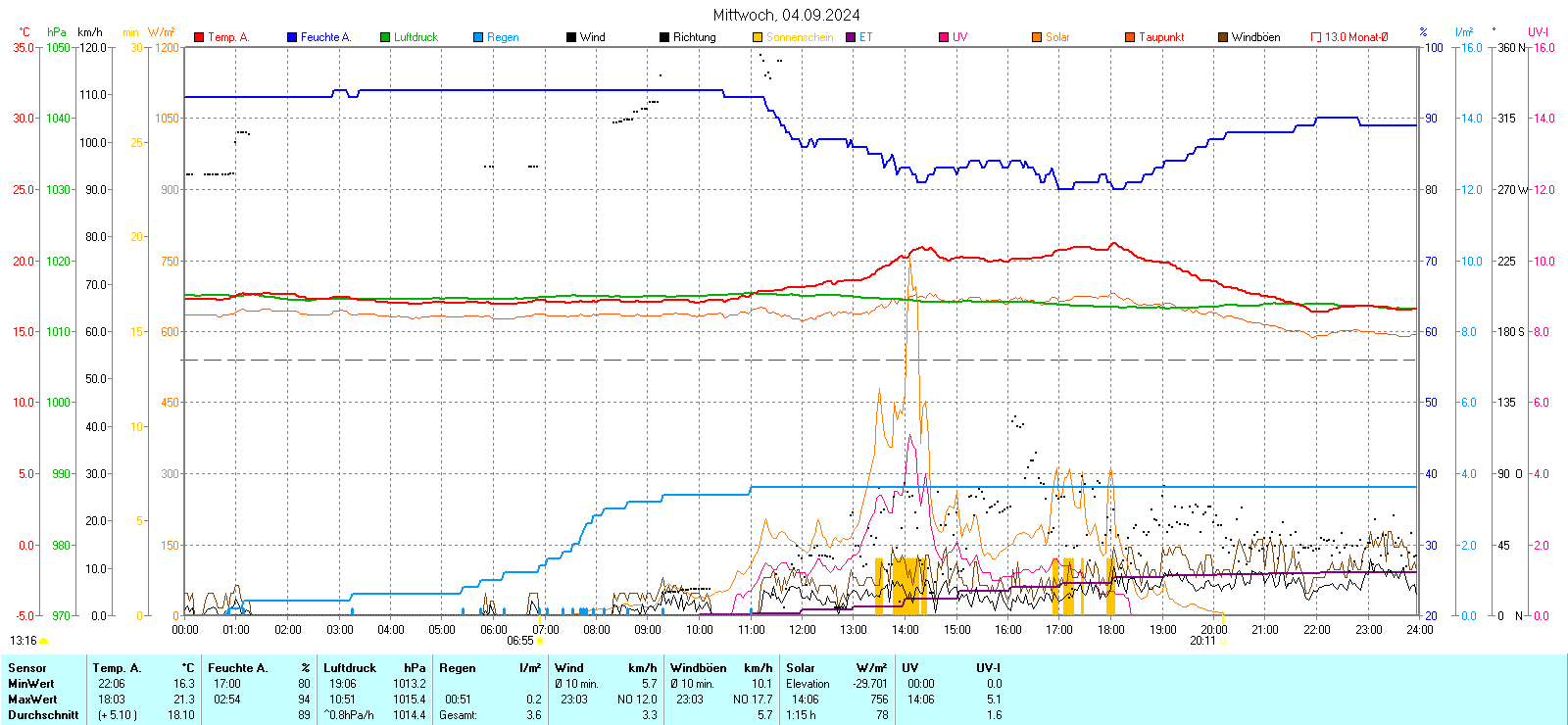
Task: Click the pink UV legend square
Action: (x=944, y=37)
